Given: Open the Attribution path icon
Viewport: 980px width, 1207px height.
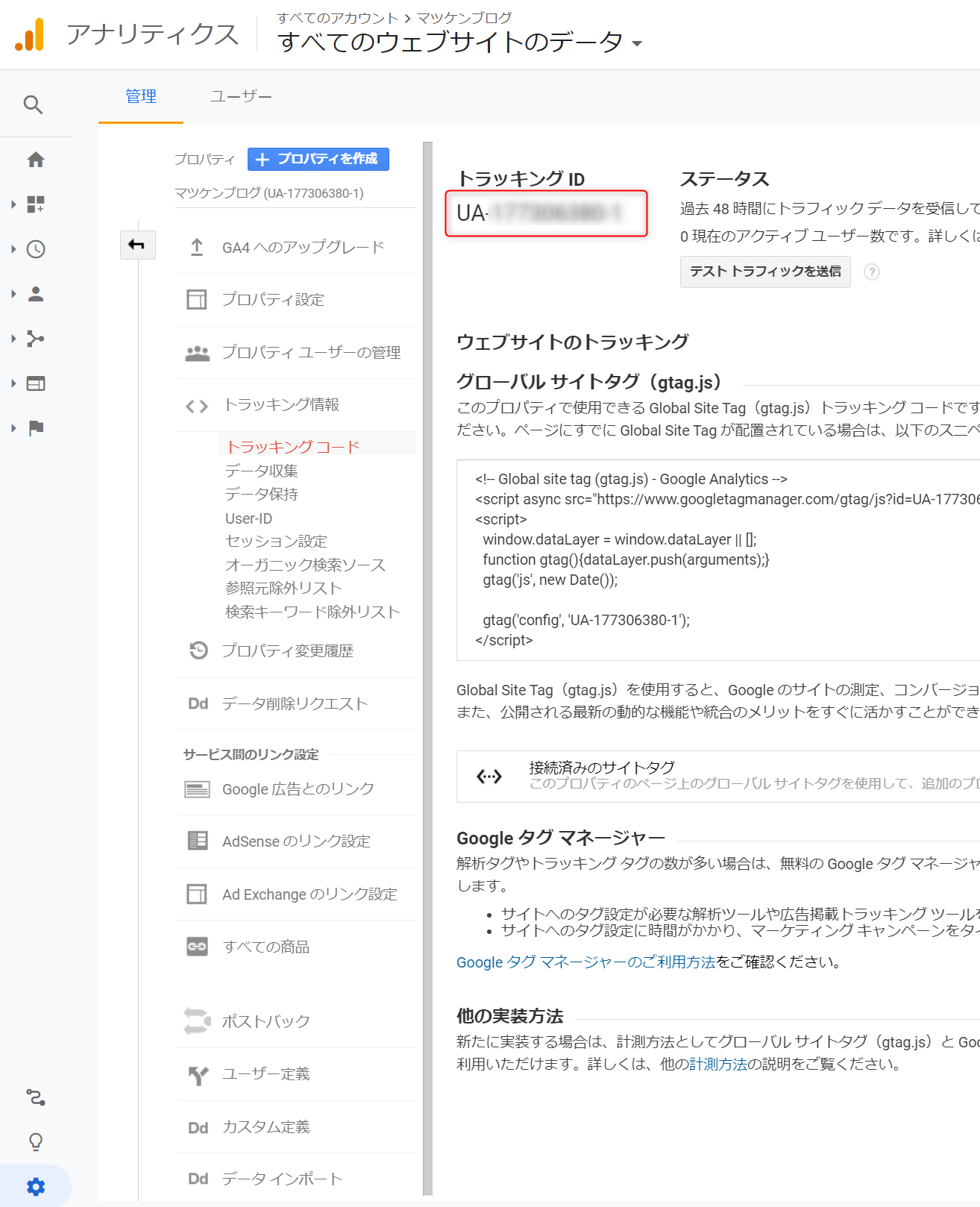Looking at the screenshot, I should [36, 1097].
